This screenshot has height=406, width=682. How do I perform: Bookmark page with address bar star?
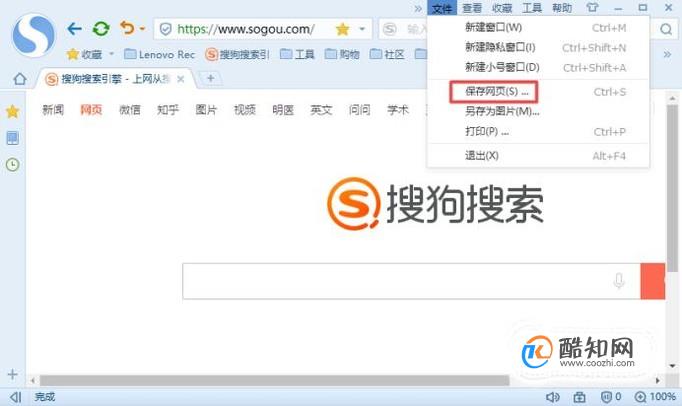pyautogui.click(x=343, y=29)
